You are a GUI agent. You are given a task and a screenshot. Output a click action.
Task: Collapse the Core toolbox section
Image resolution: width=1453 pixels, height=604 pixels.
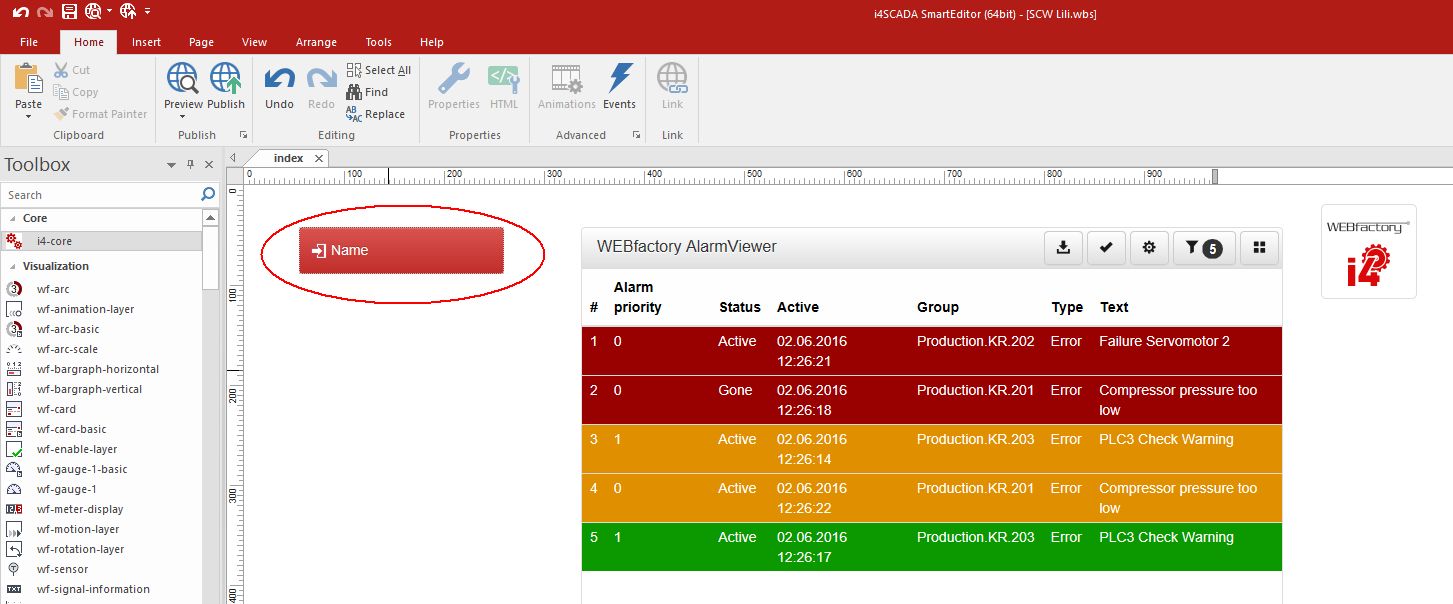(13, 218)
